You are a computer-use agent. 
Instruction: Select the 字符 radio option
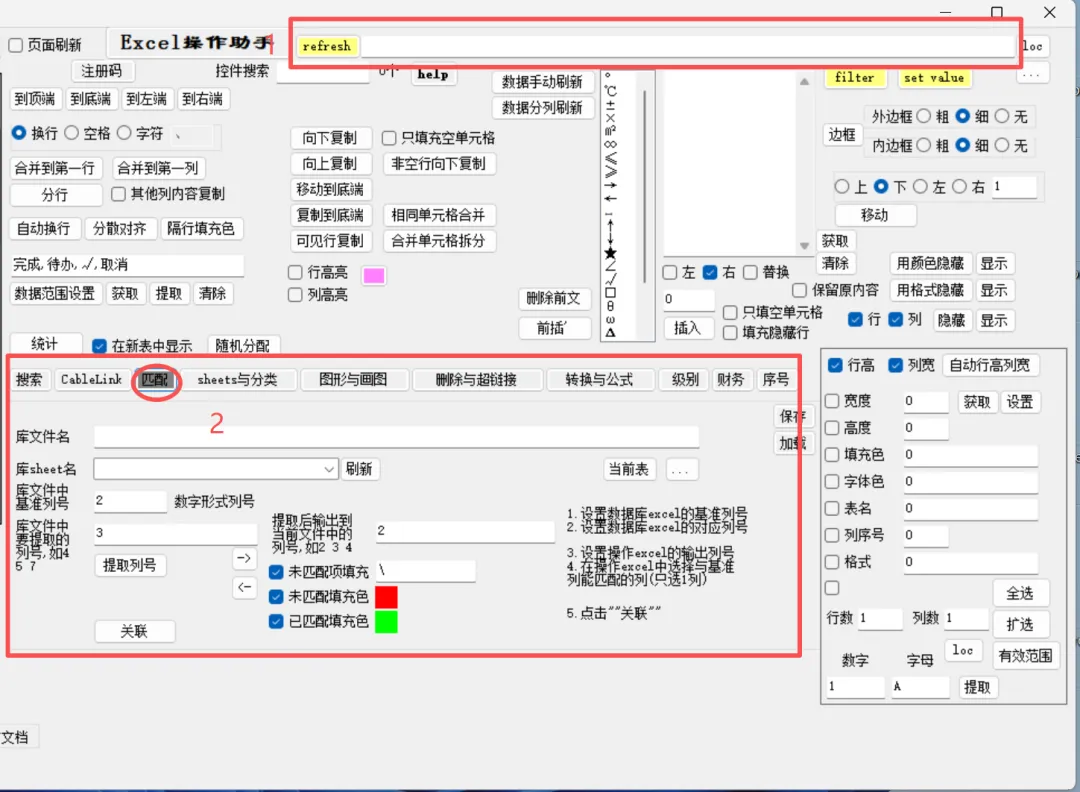click(124, 133)
